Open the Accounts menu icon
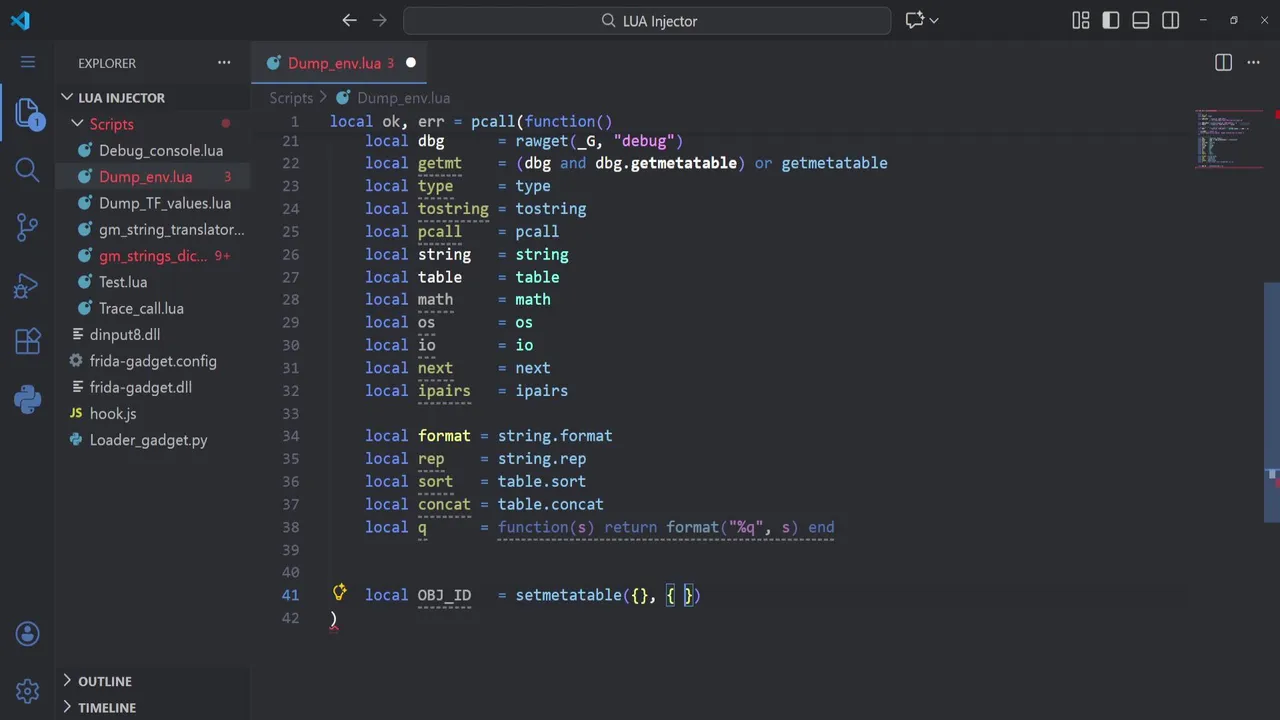1280x720 pixels. point(28,634)
